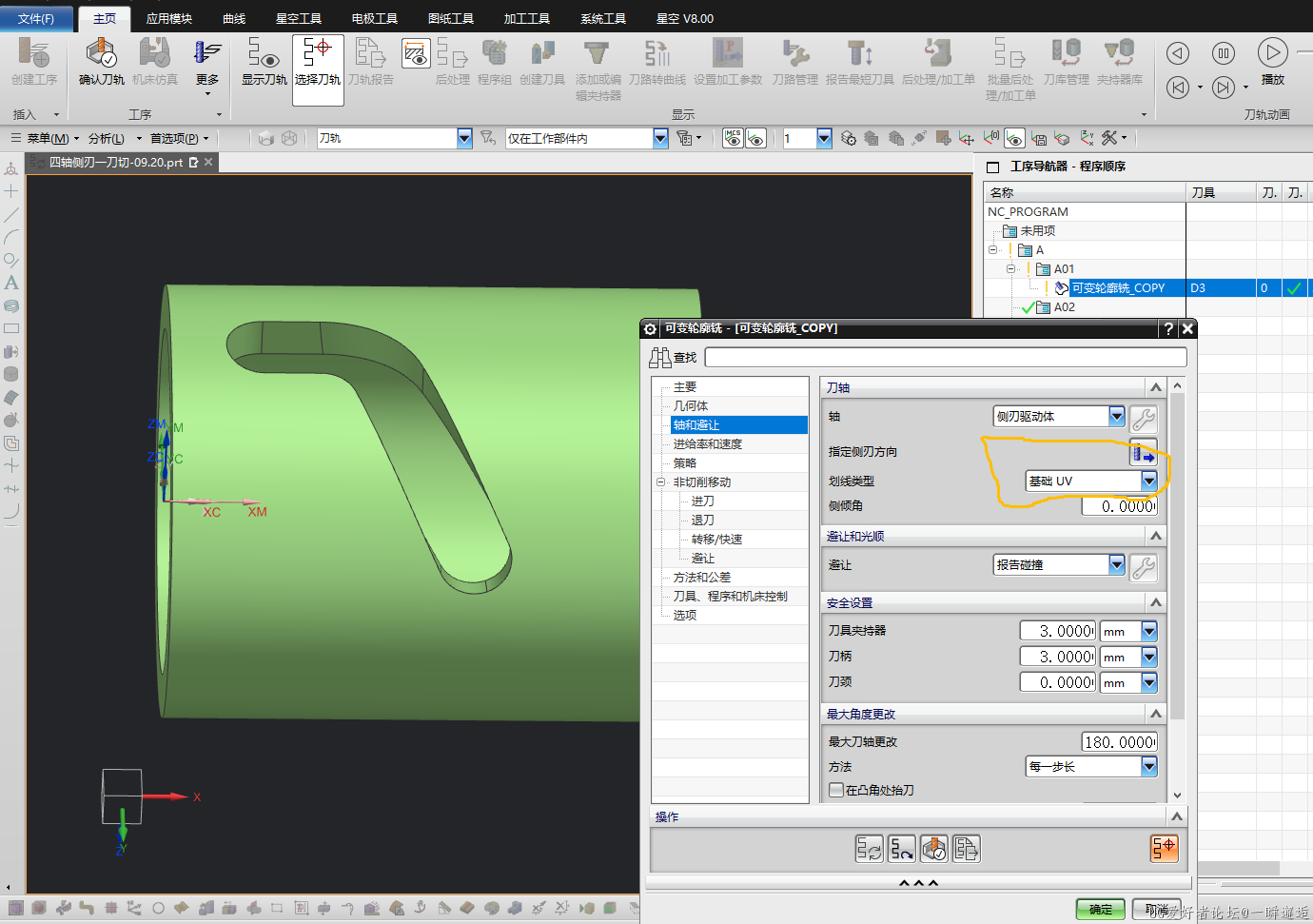This screenshot has width=1313, height=924.
Task: Click the orange toolpath display icon under 操作
Action: tap(1164, 848)
